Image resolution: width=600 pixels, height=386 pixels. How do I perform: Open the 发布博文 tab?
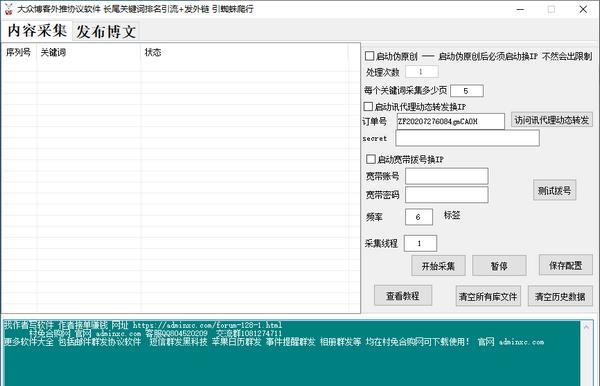point(106,32)
